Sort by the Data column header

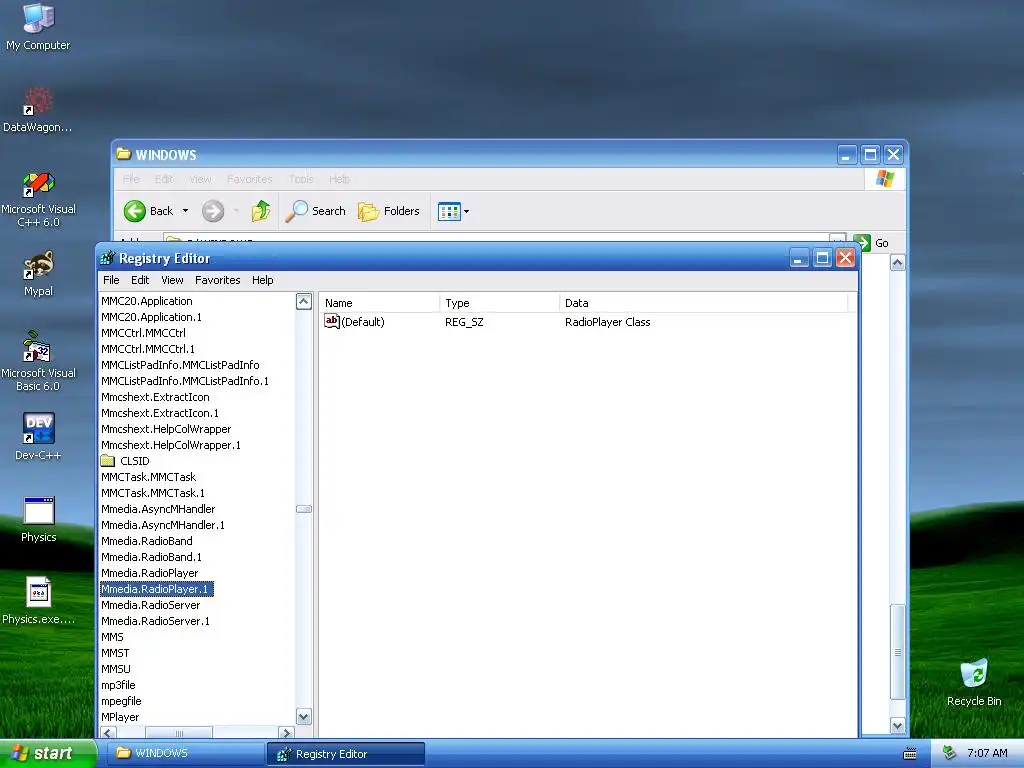coord(703,303)
